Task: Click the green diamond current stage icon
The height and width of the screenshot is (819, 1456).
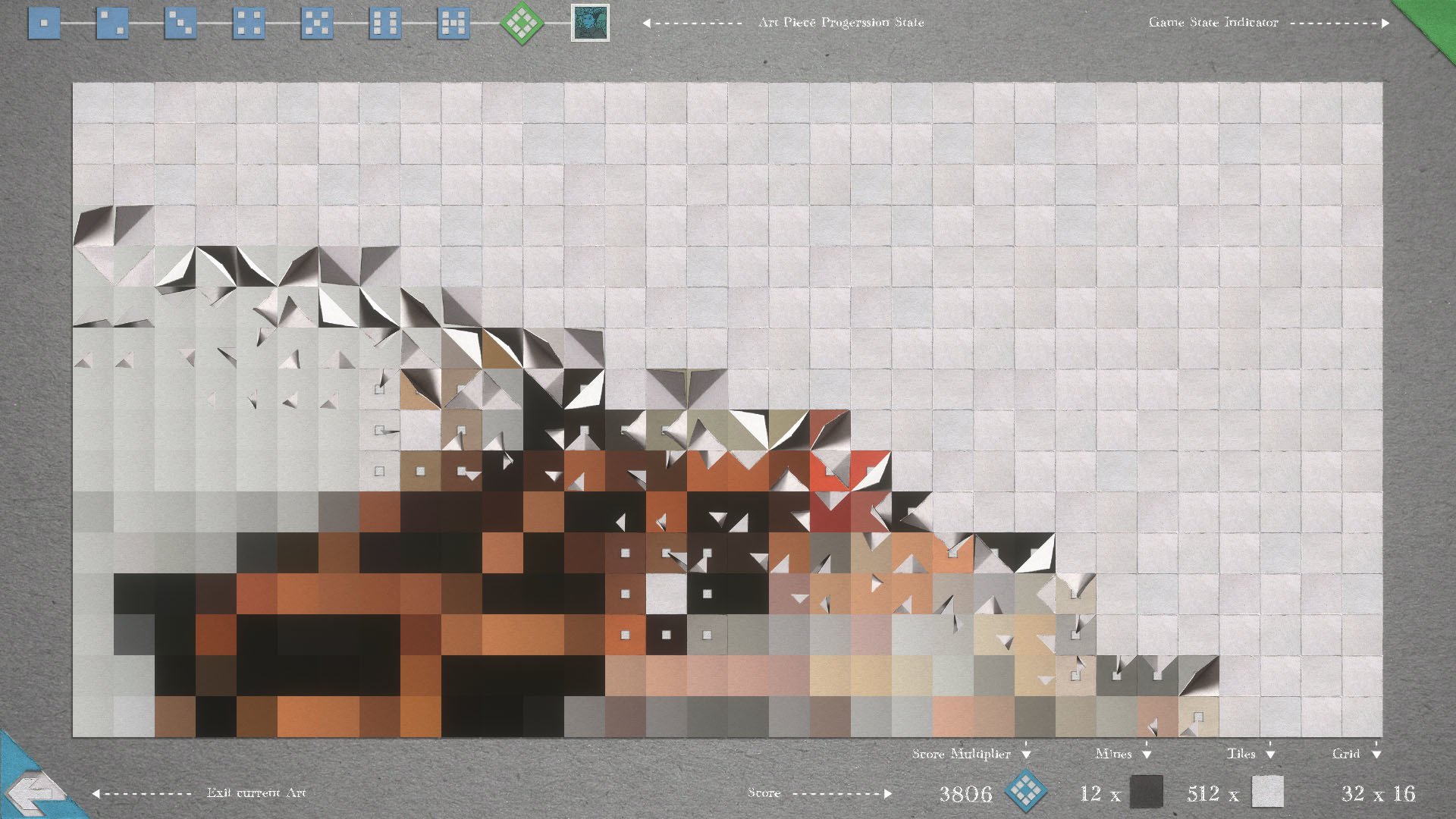Action: click(x=522, y=23)
